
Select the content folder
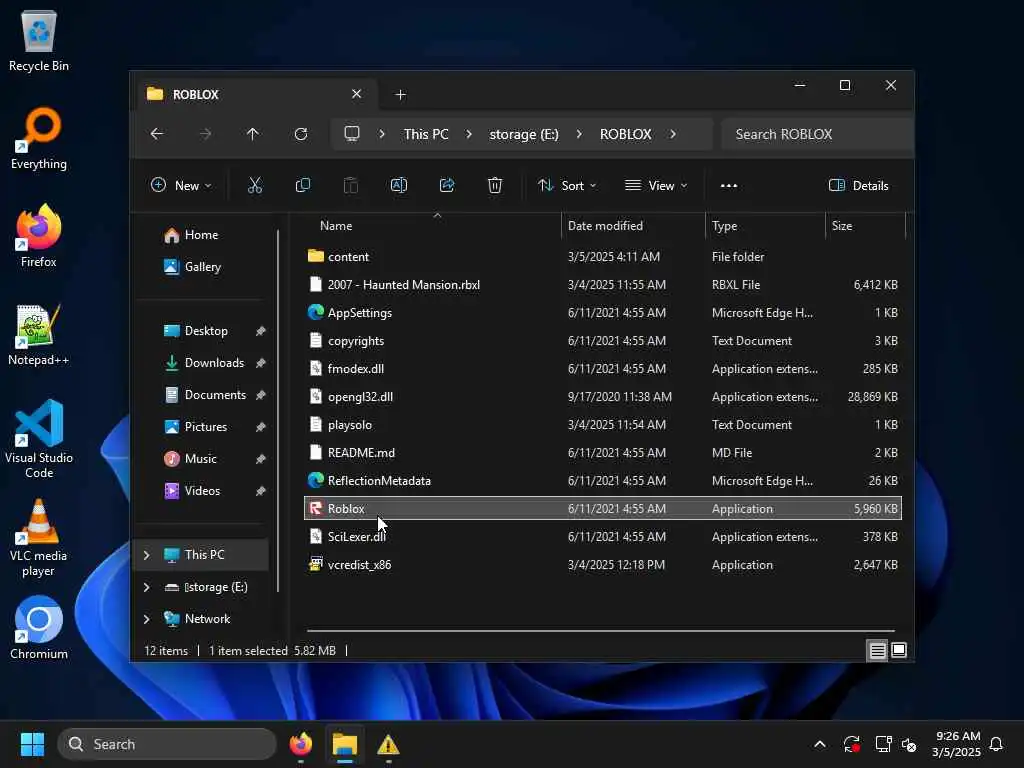point(603,257)
